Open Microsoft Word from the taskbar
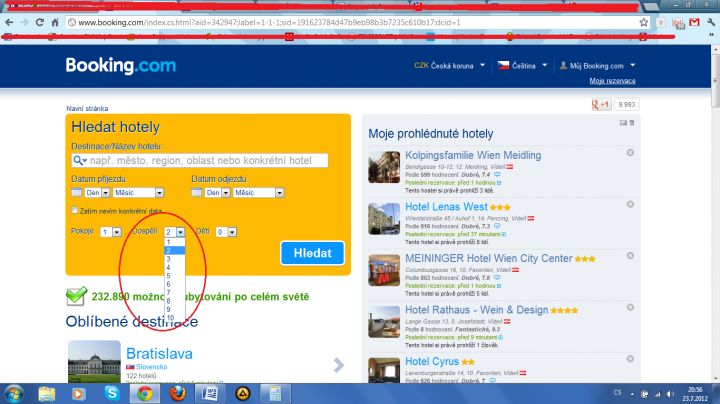The height and width of the screenshot is (404, 720). (x=209, y=394)
